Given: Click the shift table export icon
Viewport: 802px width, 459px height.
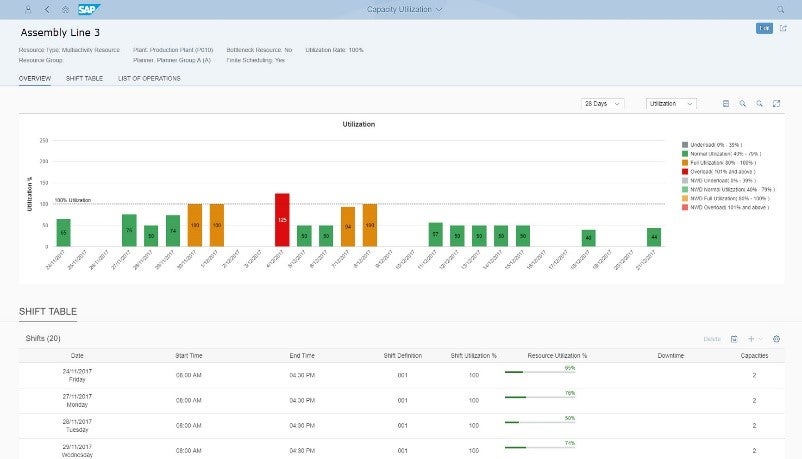Looking at the screenshot, I should coord(735,339).
